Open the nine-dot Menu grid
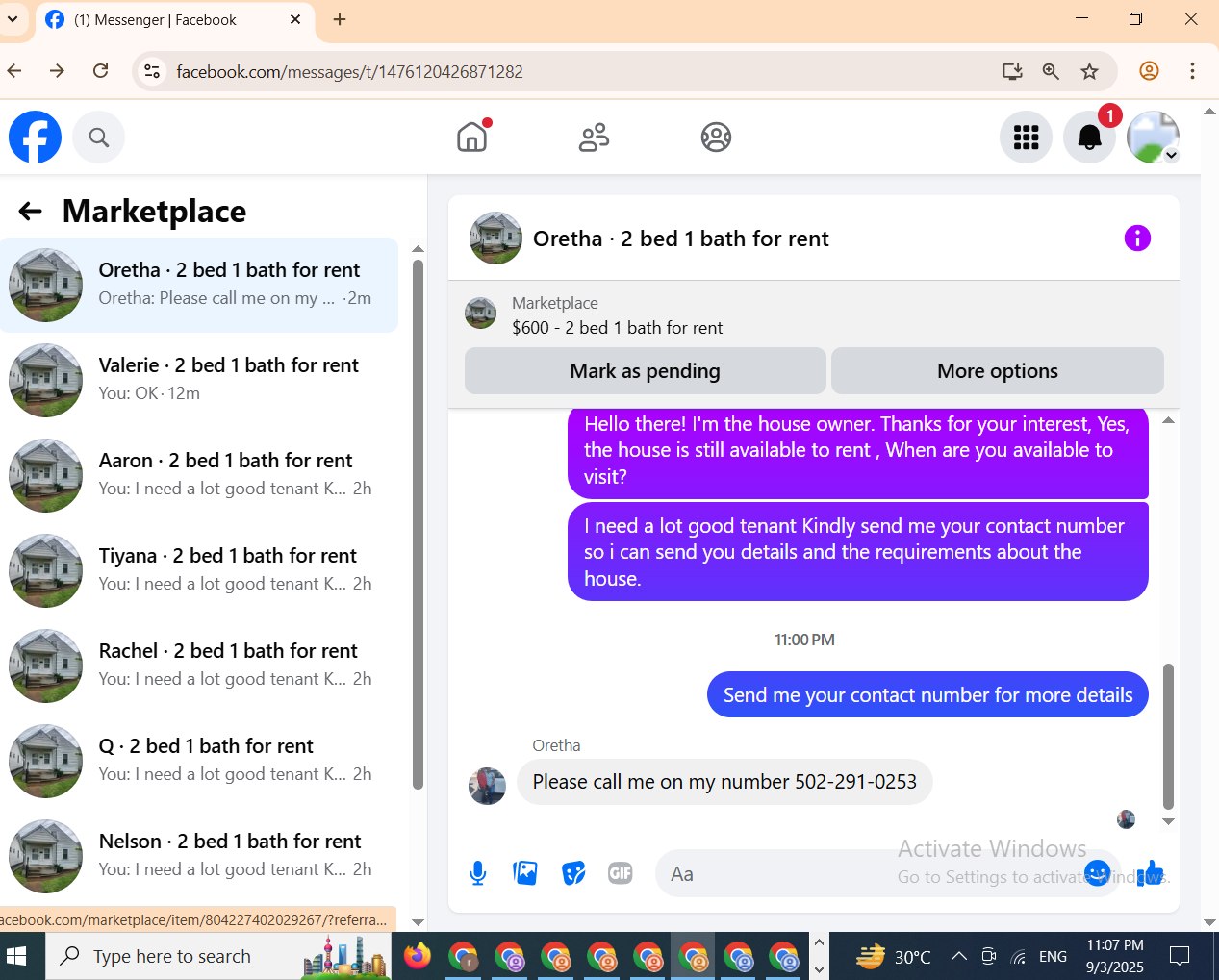Screen dimensions: 1219x980 click(1026, 138)
